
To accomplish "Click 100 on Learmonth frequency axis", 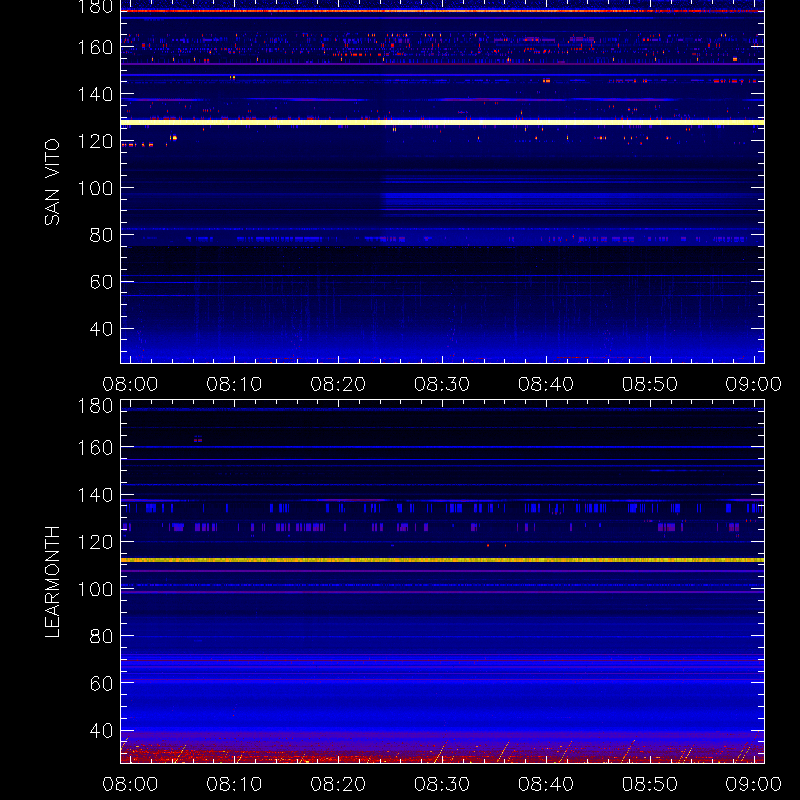I will tap(95, 589).
